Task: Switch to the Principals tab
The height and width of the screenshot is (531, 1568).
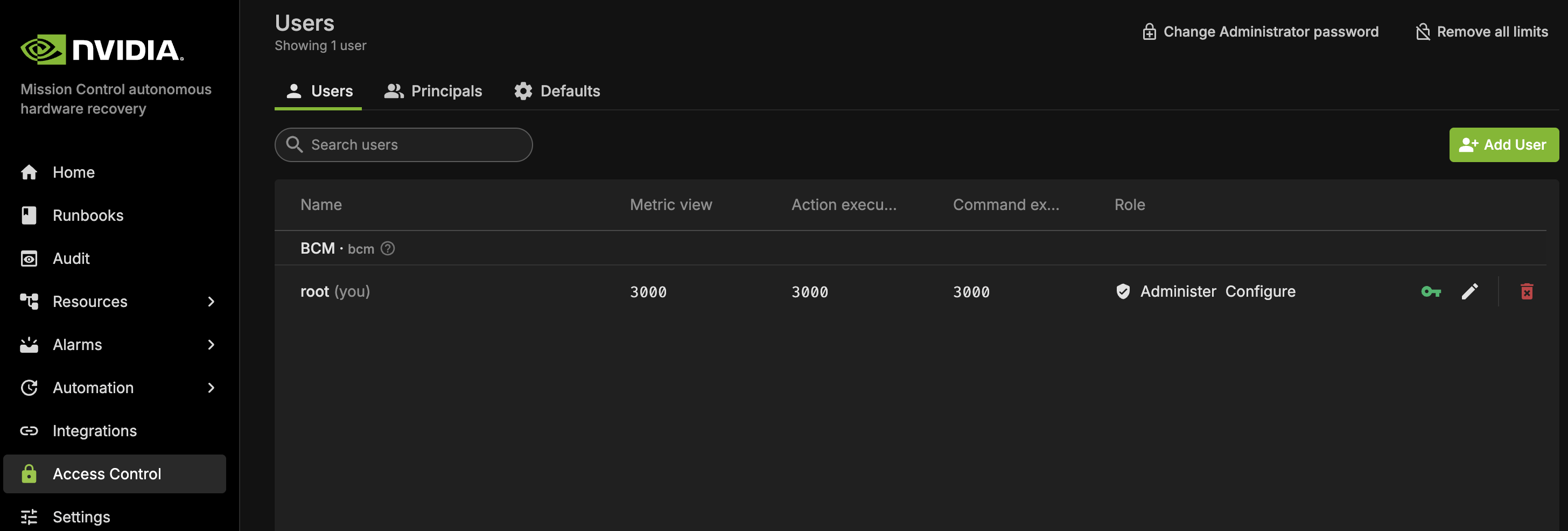Action: pyautogui.click(x=433, y=92)
